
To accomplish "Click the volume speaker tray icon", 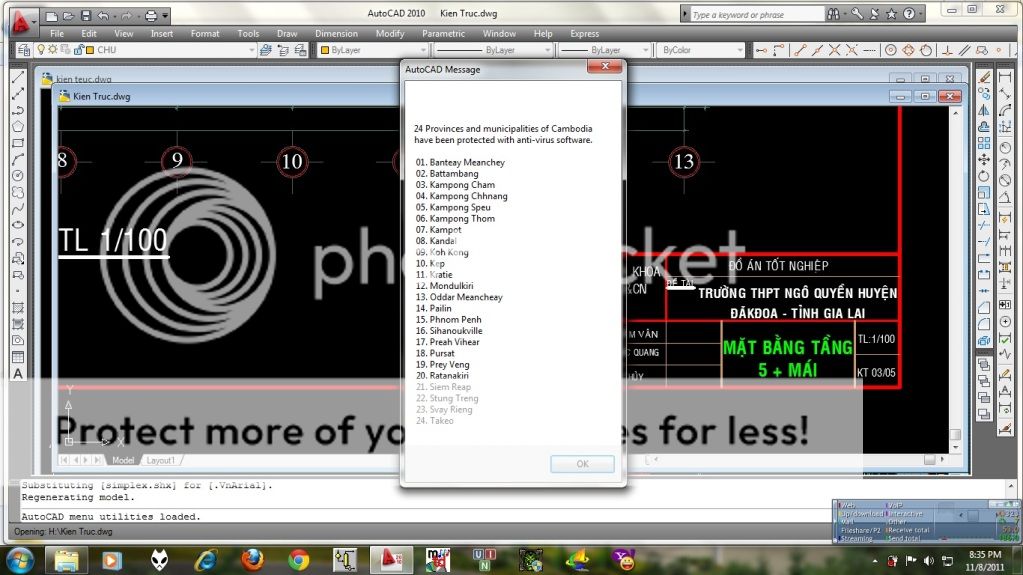I will [x=928, y=561].
